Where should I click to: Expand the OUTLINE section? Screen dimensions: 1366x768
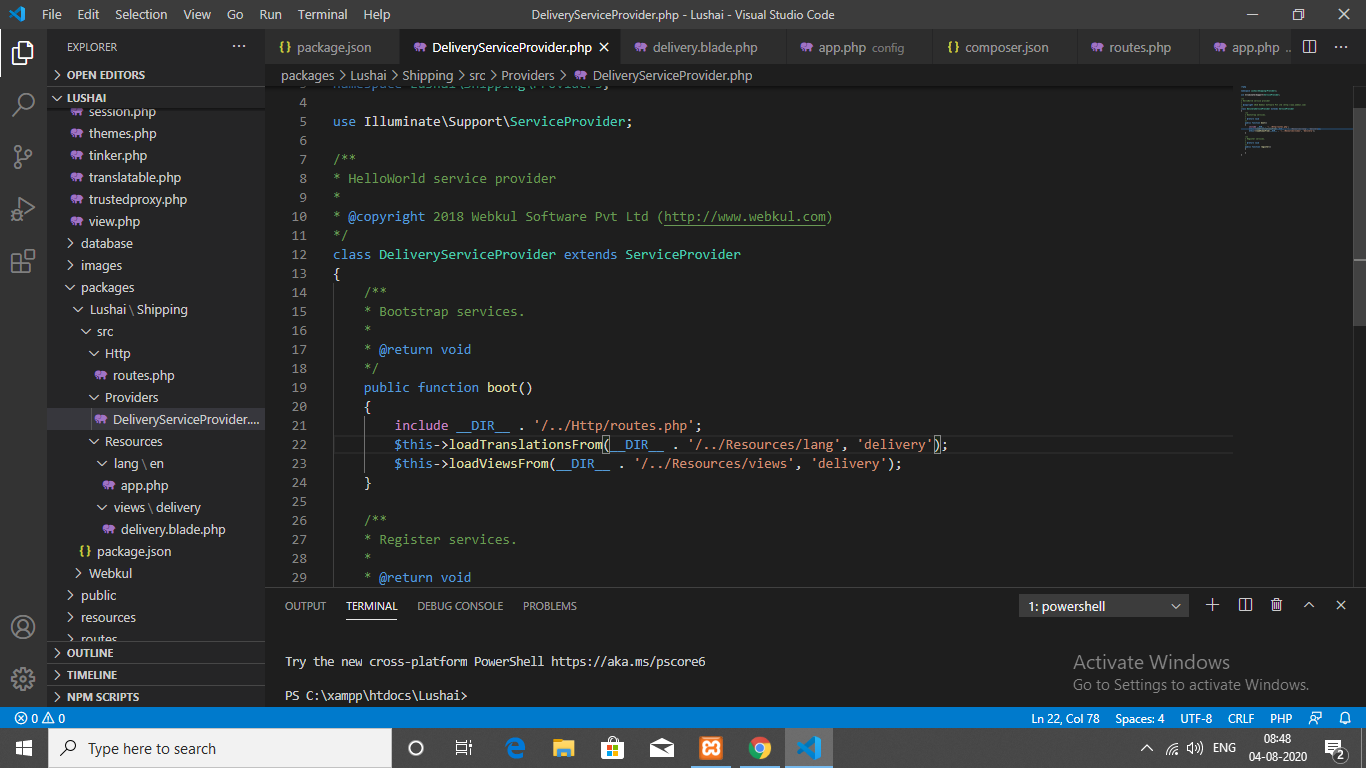tap(156, 653)
